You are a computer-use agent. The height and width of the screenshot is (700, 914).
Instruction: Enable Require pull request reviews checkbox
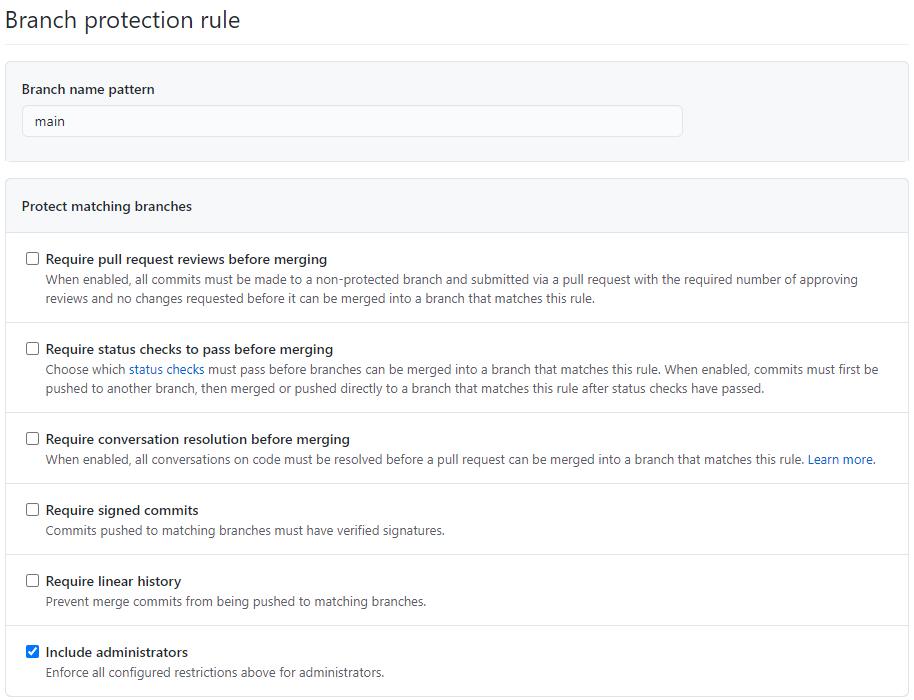pos(33,259)
